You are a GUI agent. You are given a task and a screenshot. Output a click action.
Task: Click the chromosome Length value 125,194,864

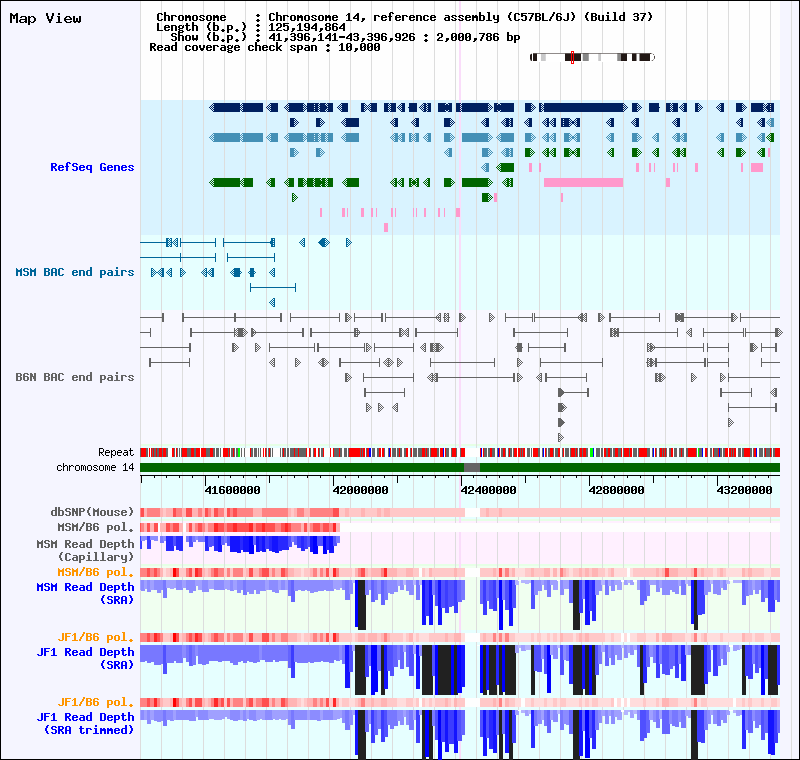[x=307, y=27]
